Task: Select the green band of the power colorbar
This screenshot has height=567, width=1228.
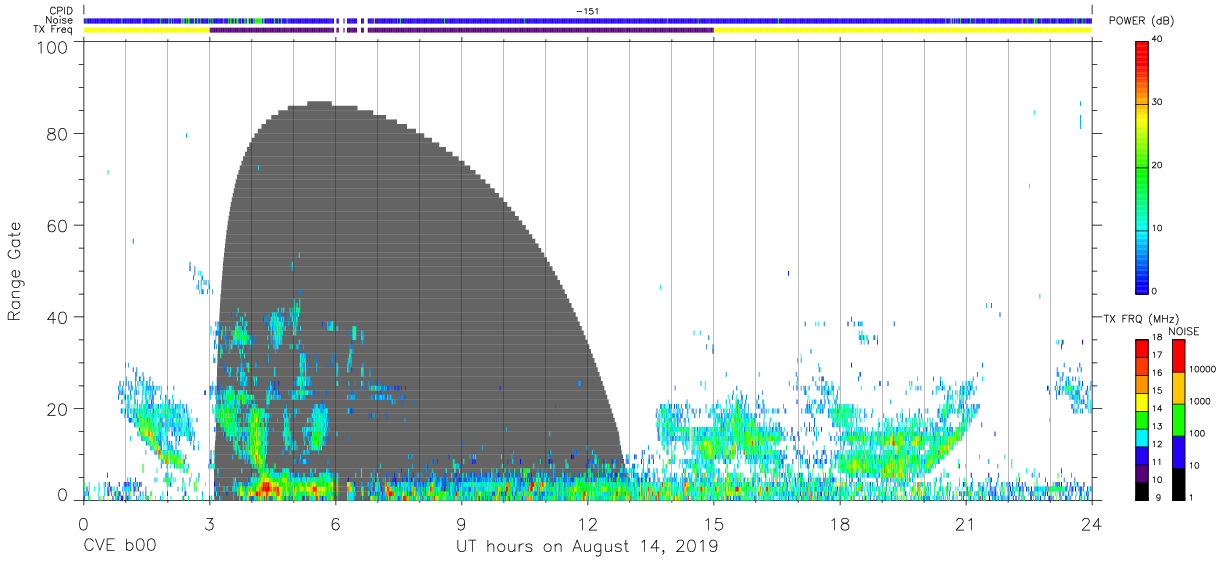Action: pos(1141,168)
